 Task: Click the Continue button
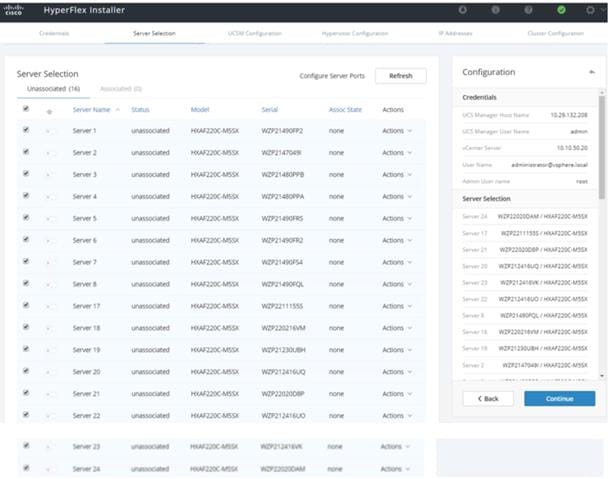point(559,398)
